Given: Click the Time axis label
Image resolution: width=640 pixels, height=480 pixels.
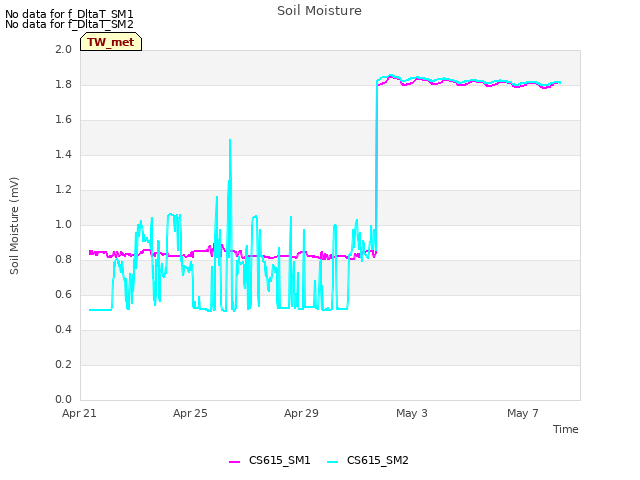Looking at the screenshot, I should 565,429.
